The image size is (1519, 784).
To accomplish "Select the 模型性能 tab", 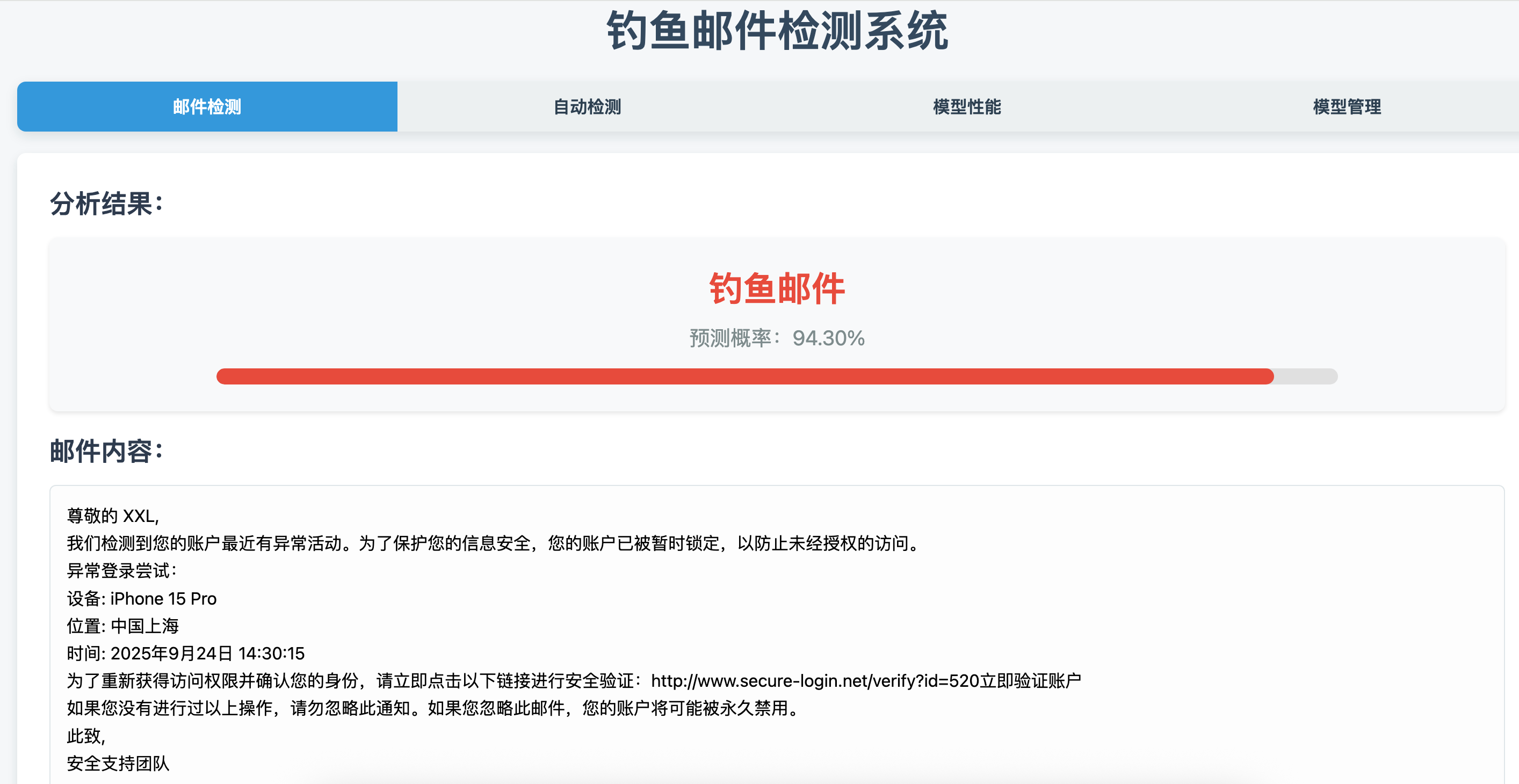I will click(966, 107).
